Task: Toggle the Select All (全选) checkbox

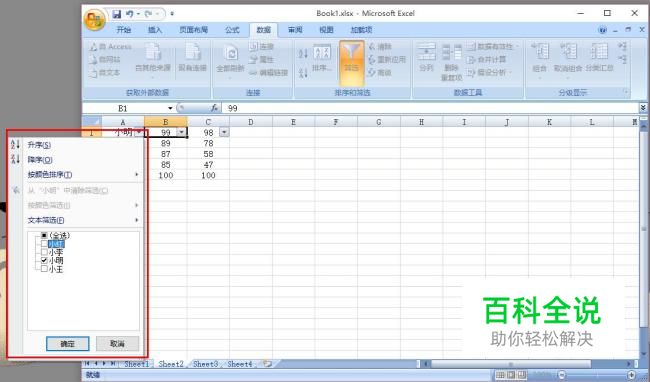Action: [44, 235]
